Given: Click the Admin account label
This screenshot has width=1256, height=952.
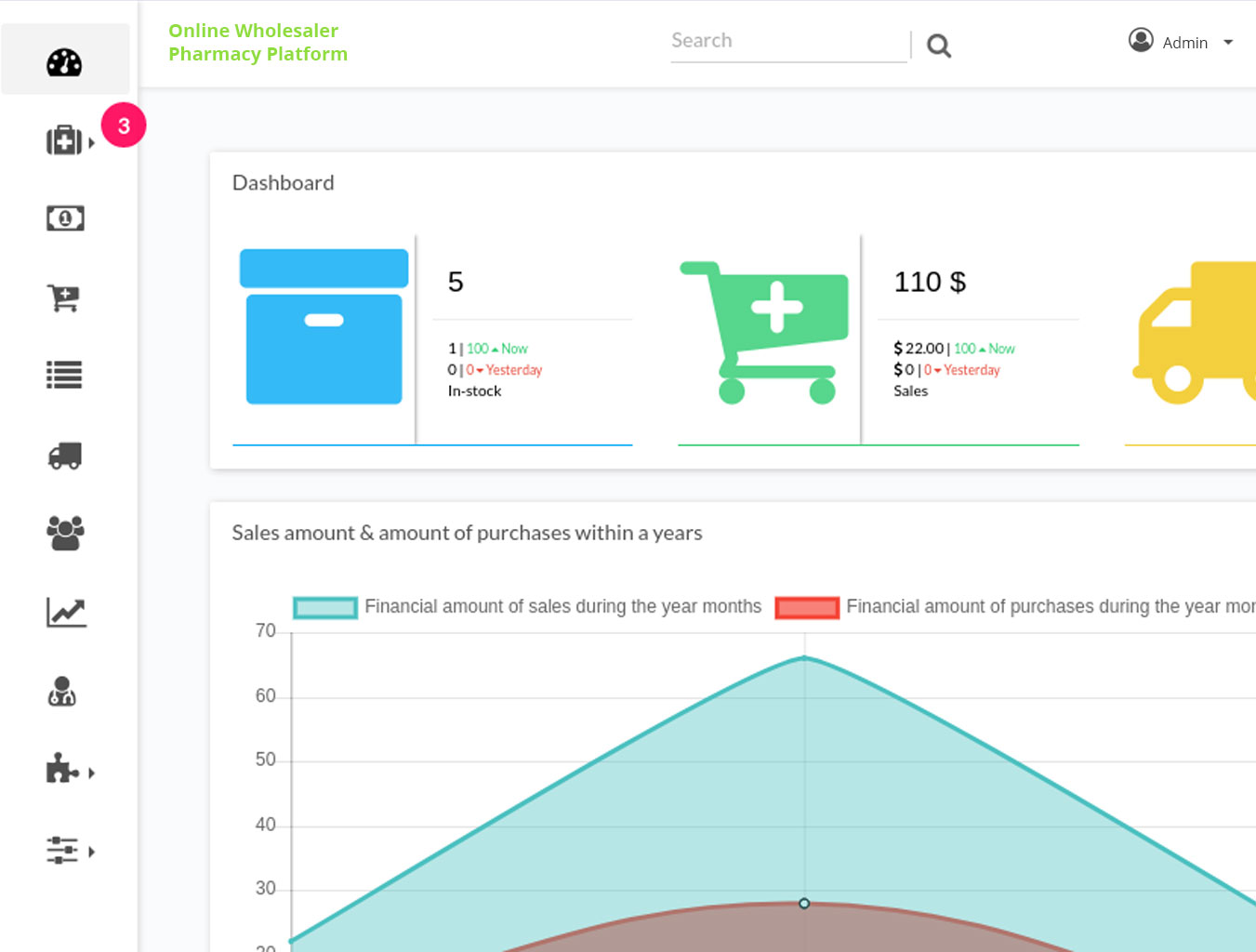Looking at the screenshot, I should [x=1185, y=43].
